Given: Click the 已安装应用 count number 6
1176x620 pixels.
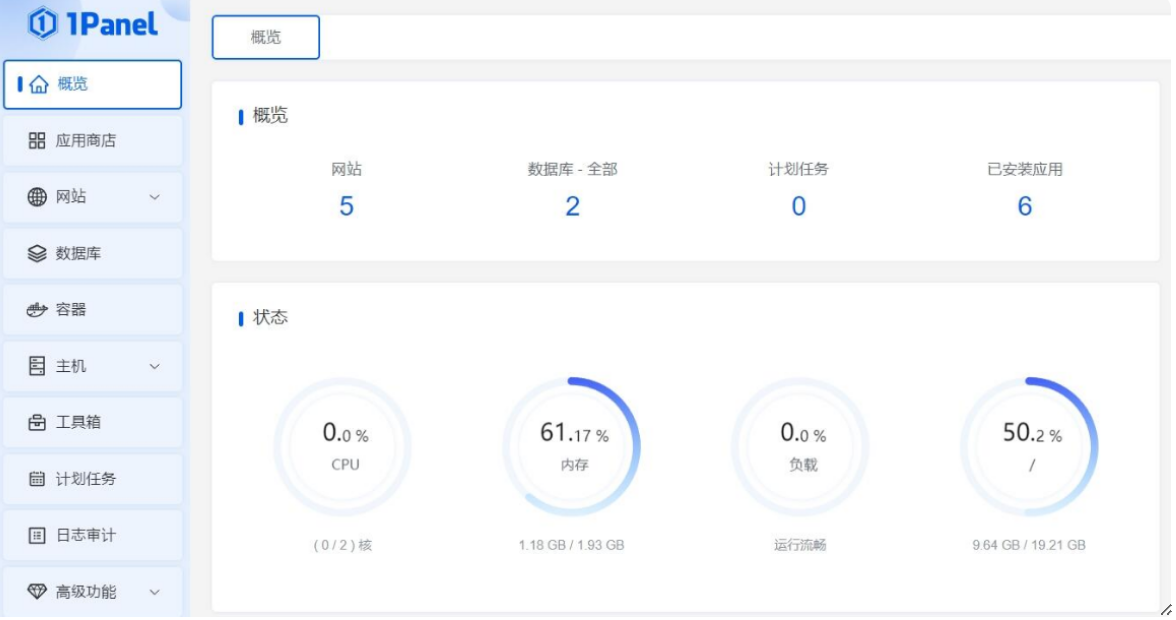Looking at the screenshot, I should (x=1024, y=206).
